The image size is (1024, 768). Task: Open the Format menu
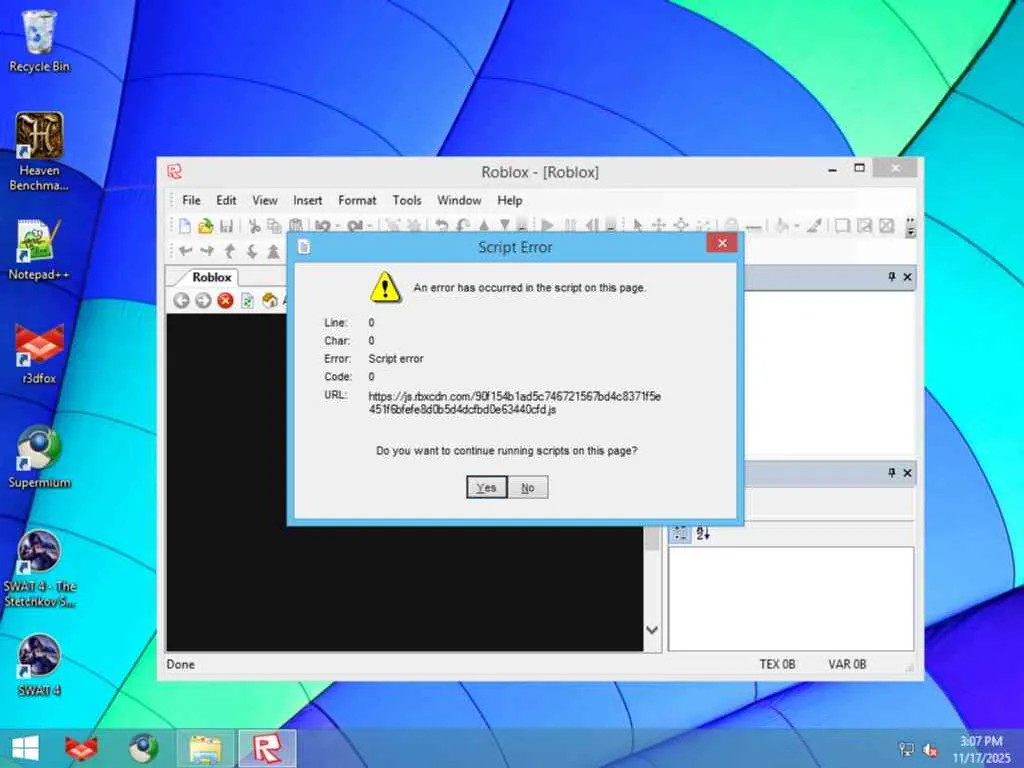357,200
